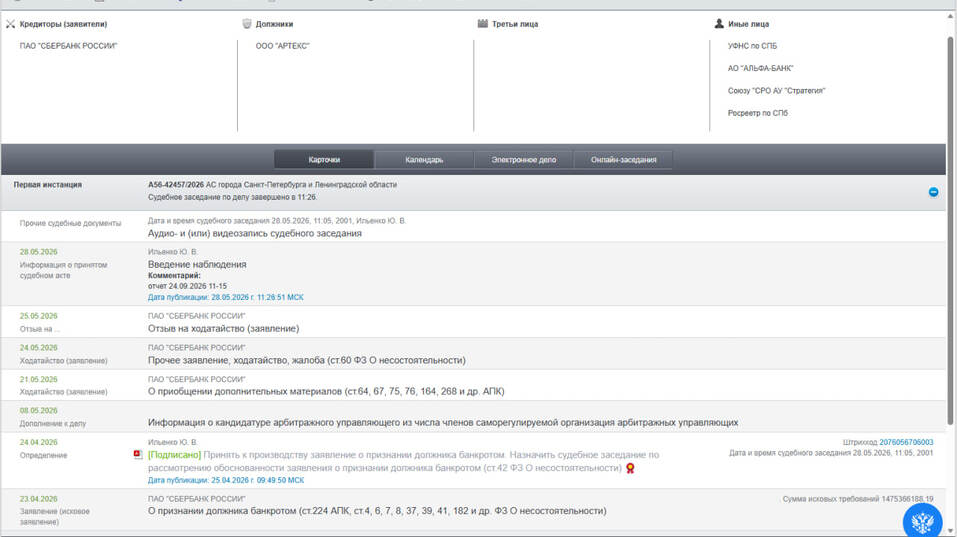The image size is (957, 537).
Task: Click case number А56-42457/2026
Action: pos(176,185)
